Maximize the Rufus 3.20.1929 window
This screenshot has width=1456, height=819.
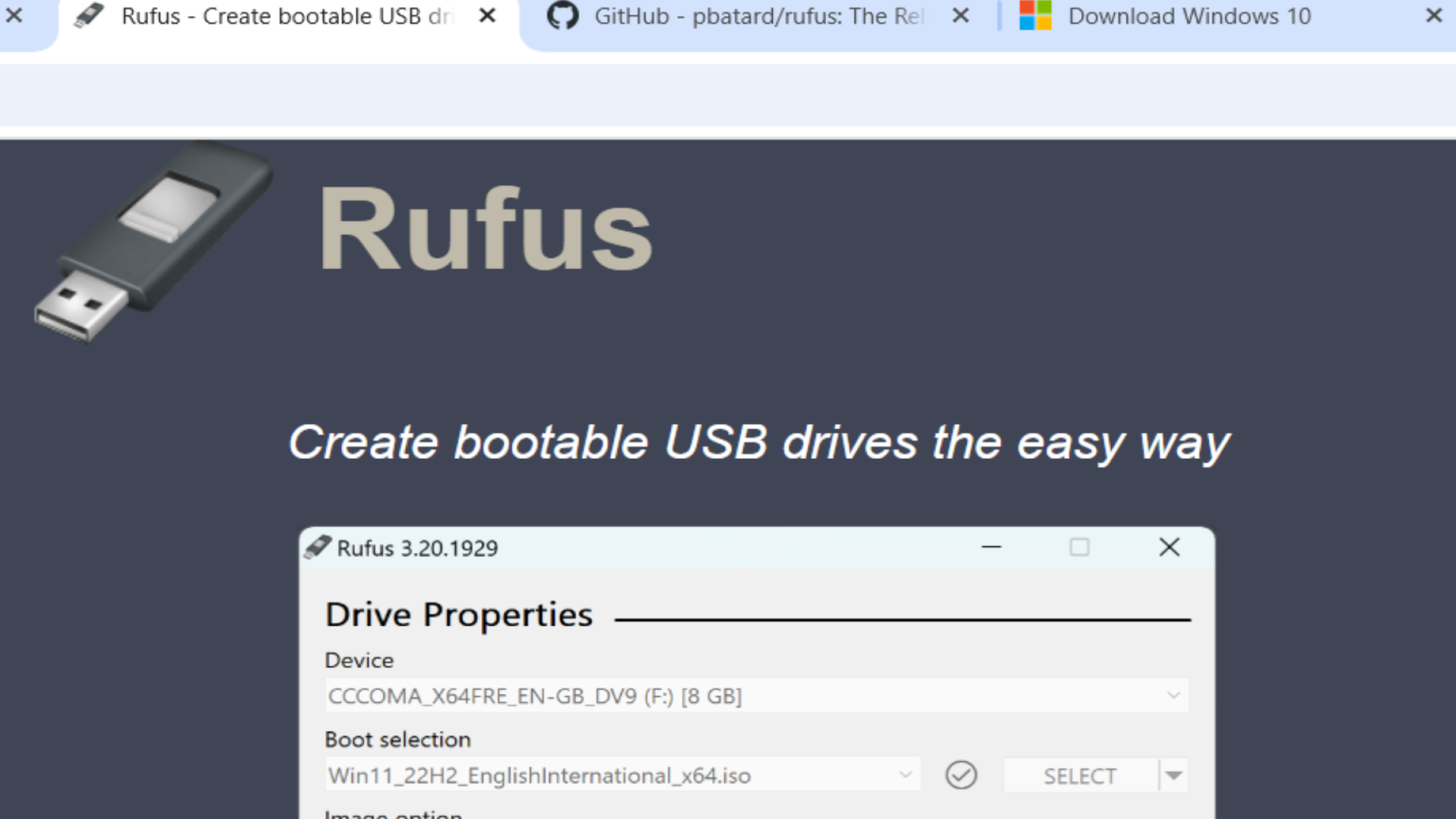click(1079, 547)
